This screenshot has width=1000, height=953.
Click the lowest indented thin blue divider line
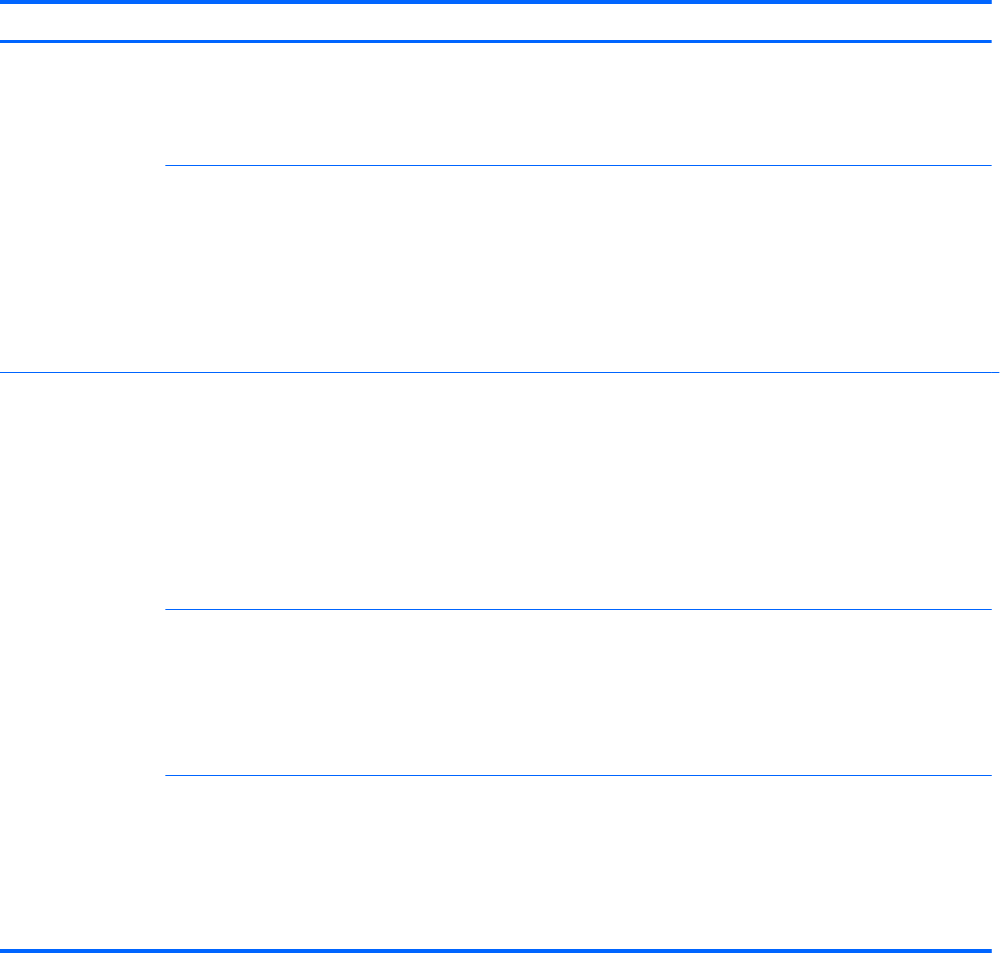tap(578, 775)
